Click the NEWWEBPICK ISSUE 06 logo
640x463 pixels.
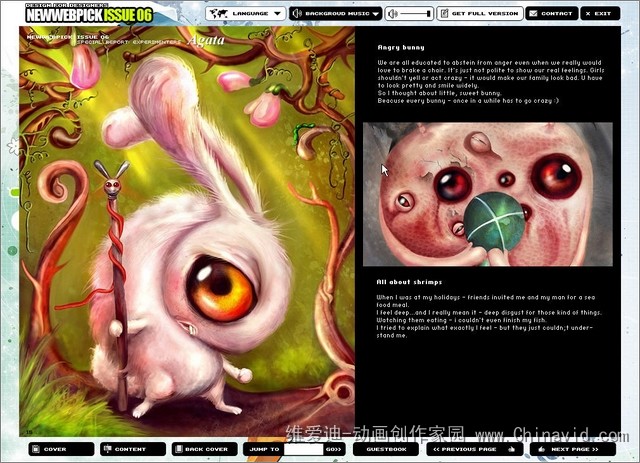pyautogui.click(x=89, y=13)
